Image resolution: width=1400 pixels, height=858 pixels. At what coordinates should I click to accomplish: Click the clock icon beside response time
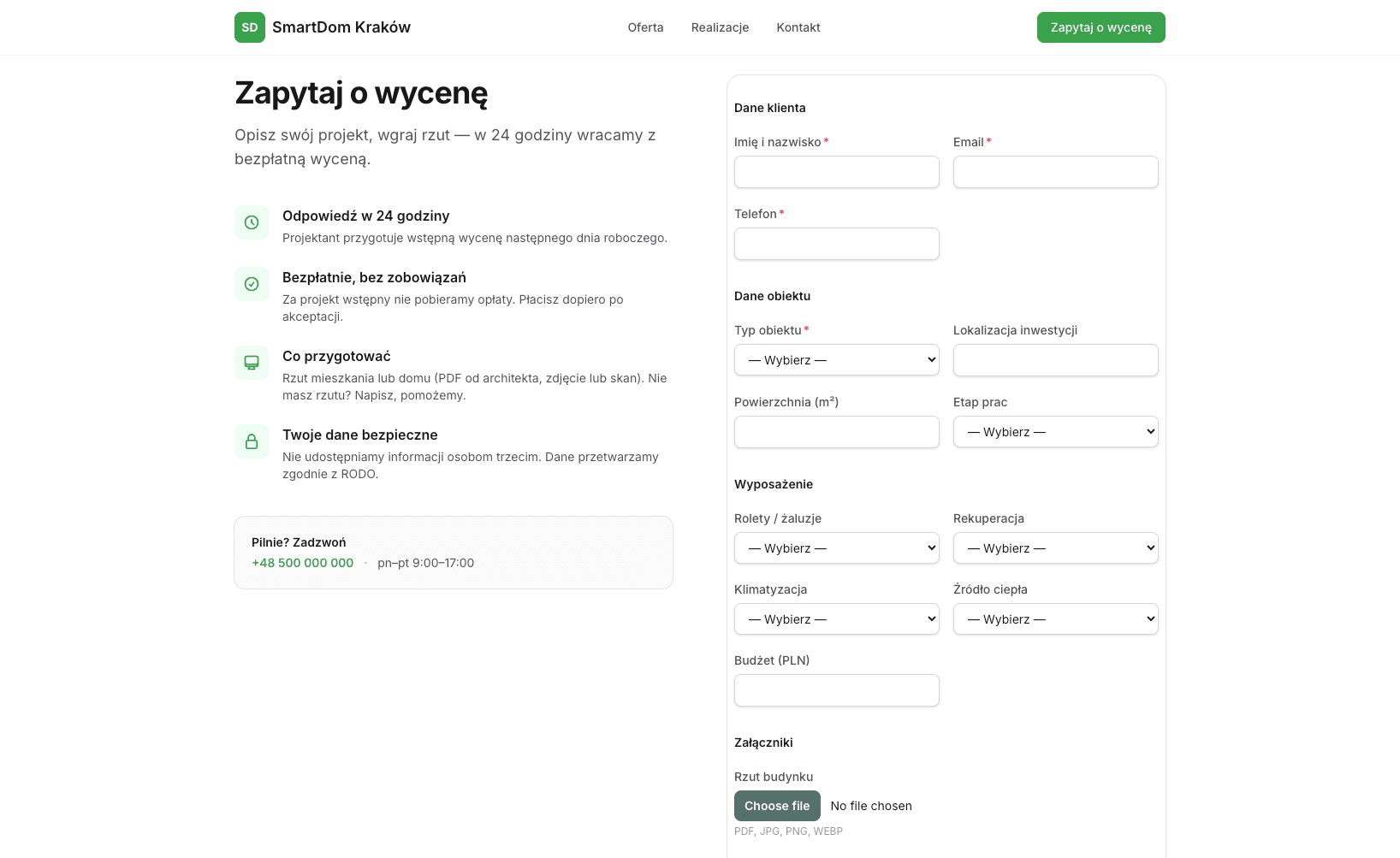[252, 222]
